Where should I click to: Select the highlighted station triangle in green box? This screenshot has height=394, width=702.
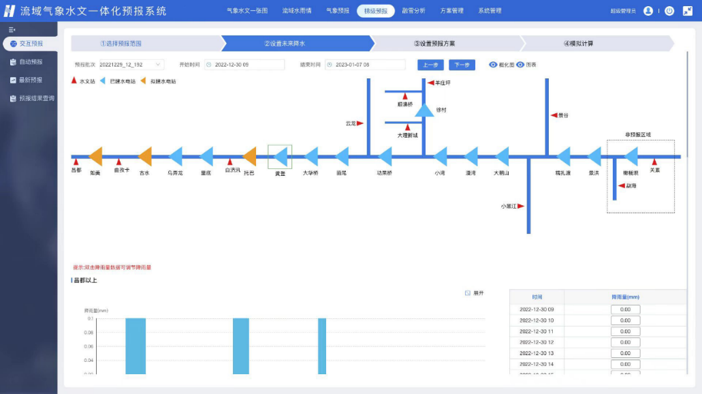280,157
